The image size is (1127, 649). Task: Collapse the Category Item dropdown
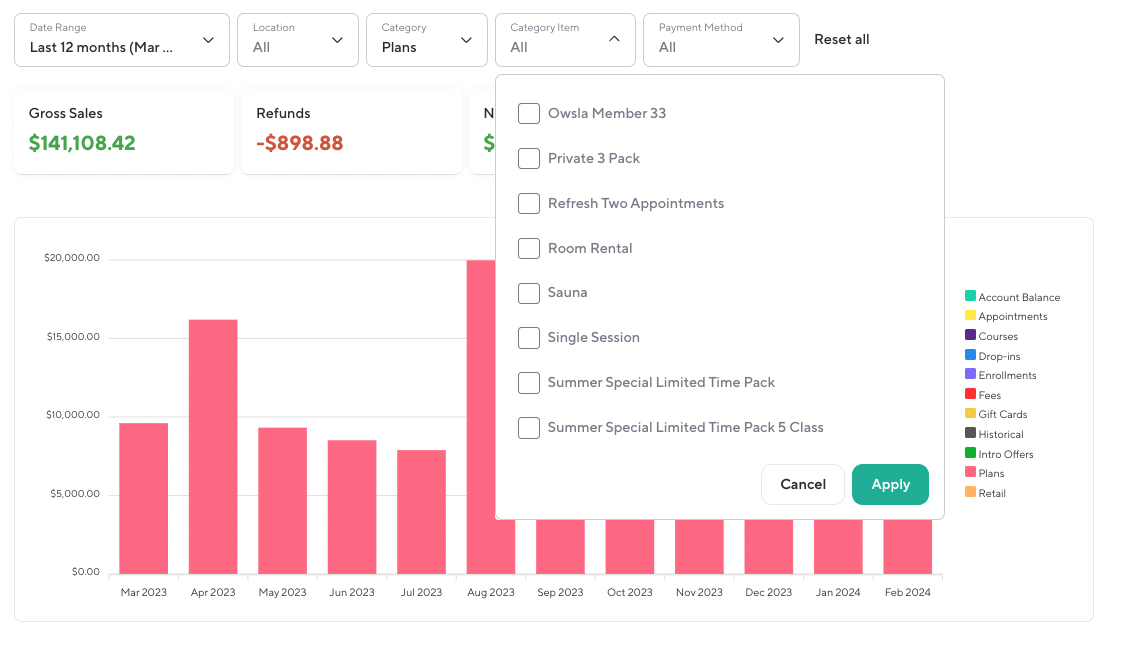click(x=565, y=40)
